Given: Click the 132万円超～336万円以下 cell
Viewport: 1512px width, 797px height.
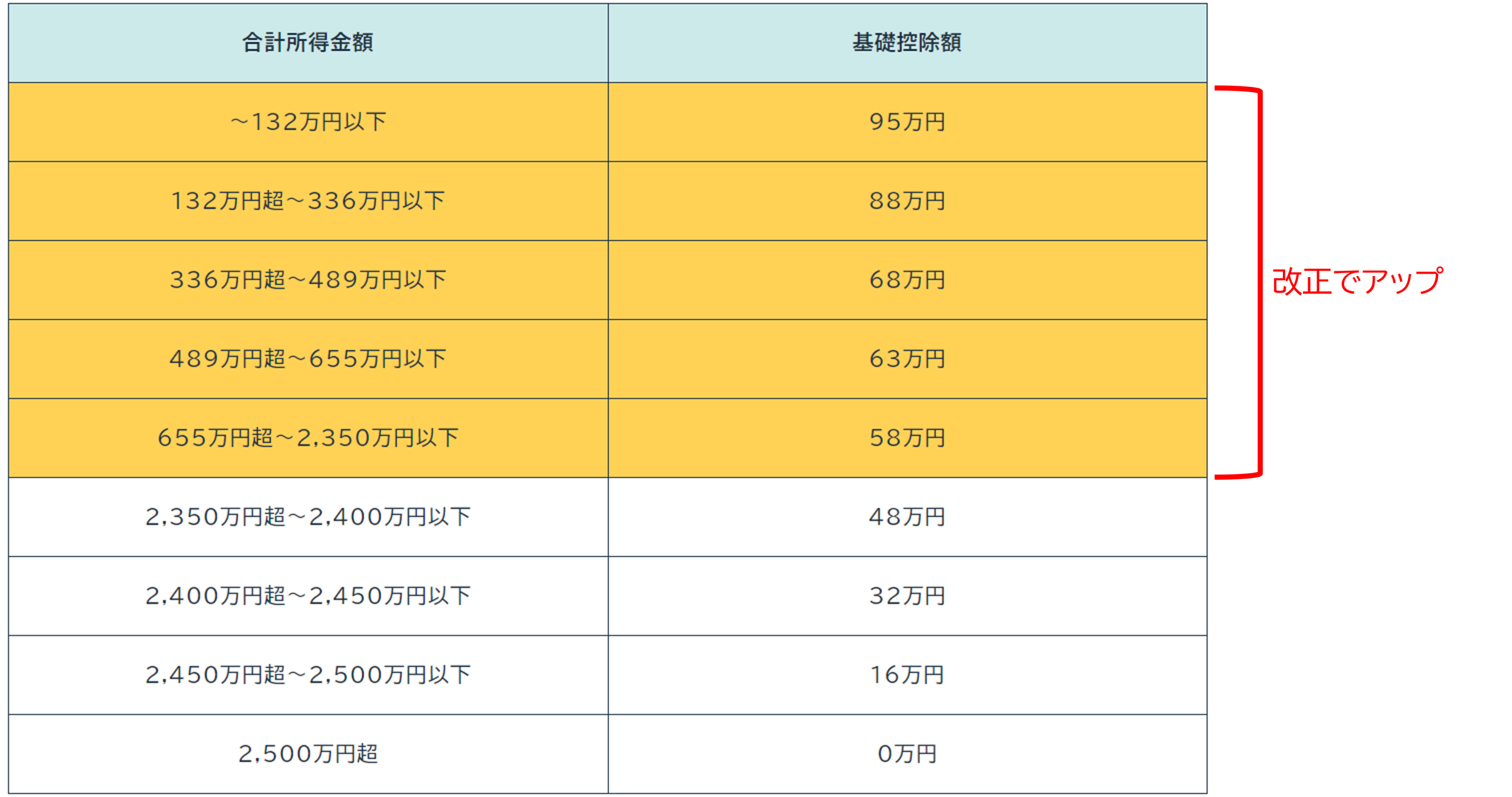Looking at the screenshot, I should [x=308, y=201].
